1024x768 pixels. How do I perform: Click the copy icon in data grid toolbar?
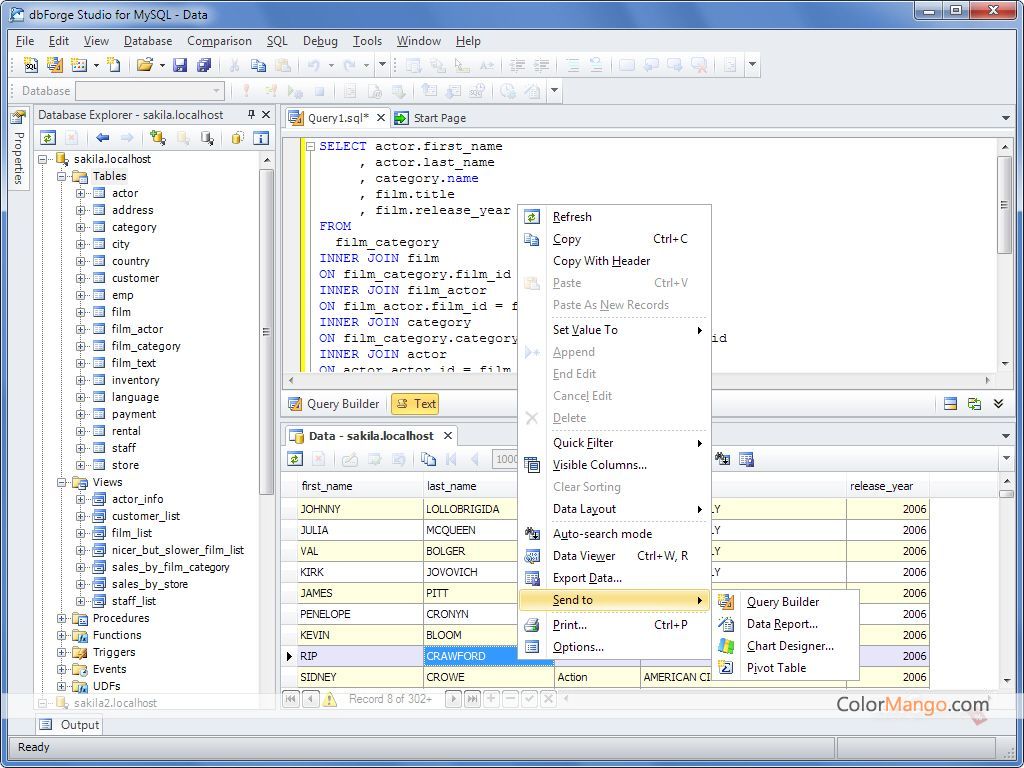tap(428, 459)
